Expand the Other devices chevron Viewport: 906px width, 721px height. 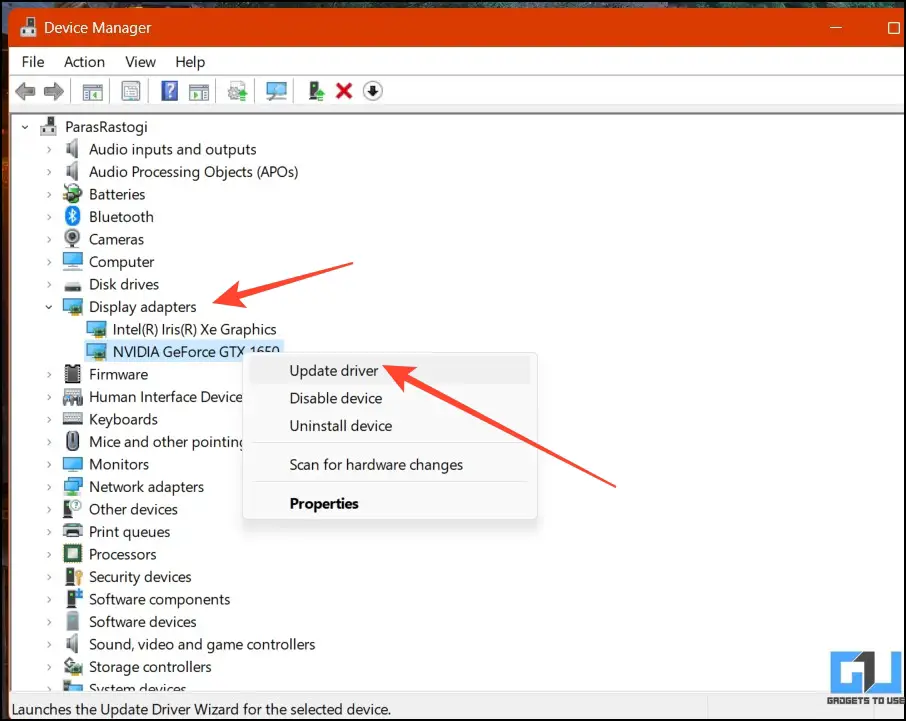(x=49, y=509)
